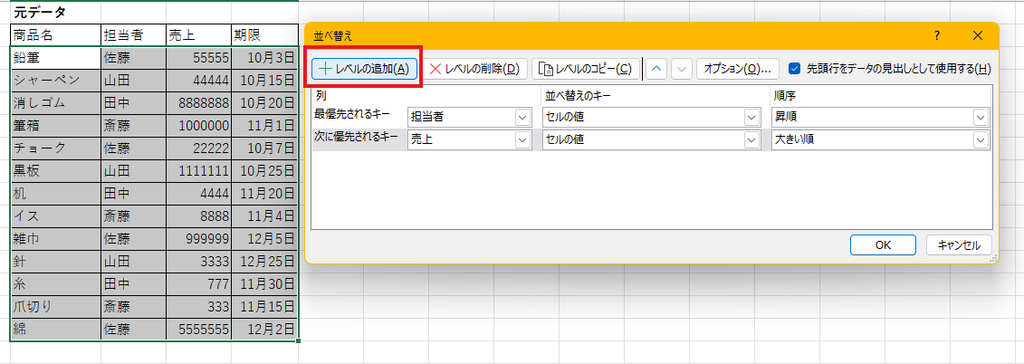
Task: Select the sales value 44444
Action: tap(199, 80)
